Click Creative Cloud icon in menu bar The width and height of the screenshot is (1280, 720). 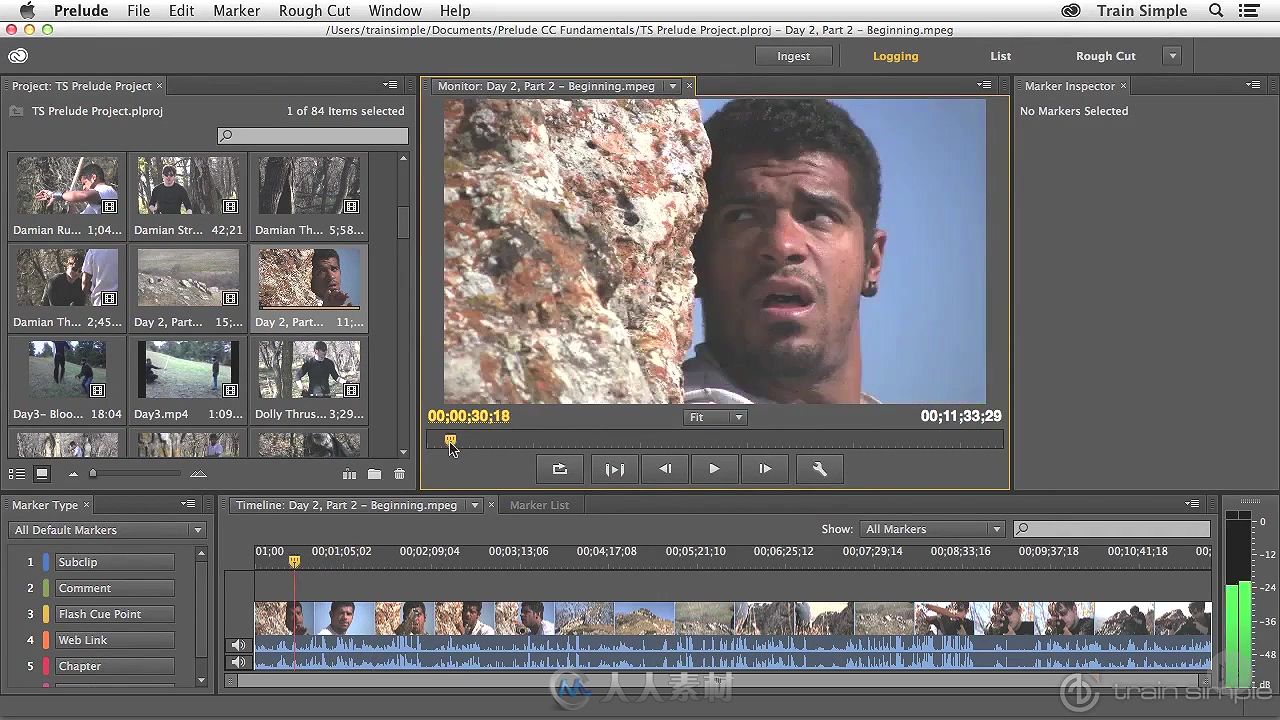point(1071,11)
